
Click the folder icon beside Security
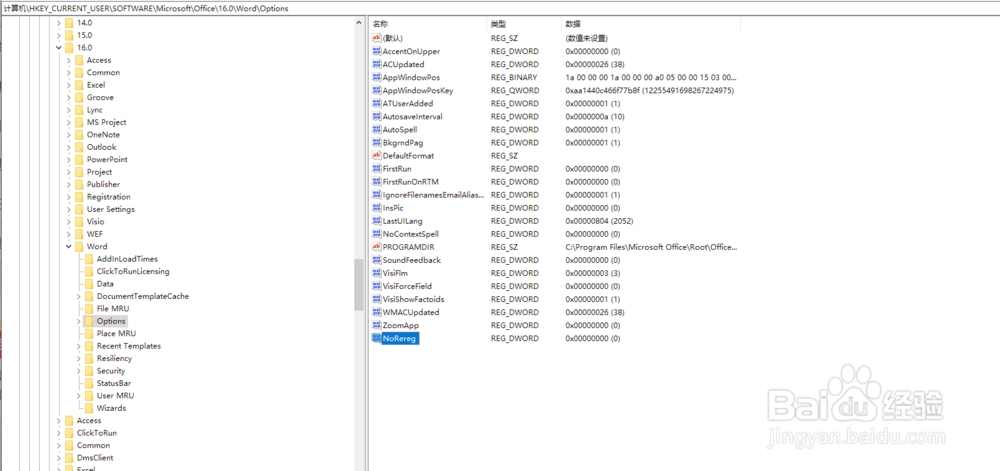89,371
